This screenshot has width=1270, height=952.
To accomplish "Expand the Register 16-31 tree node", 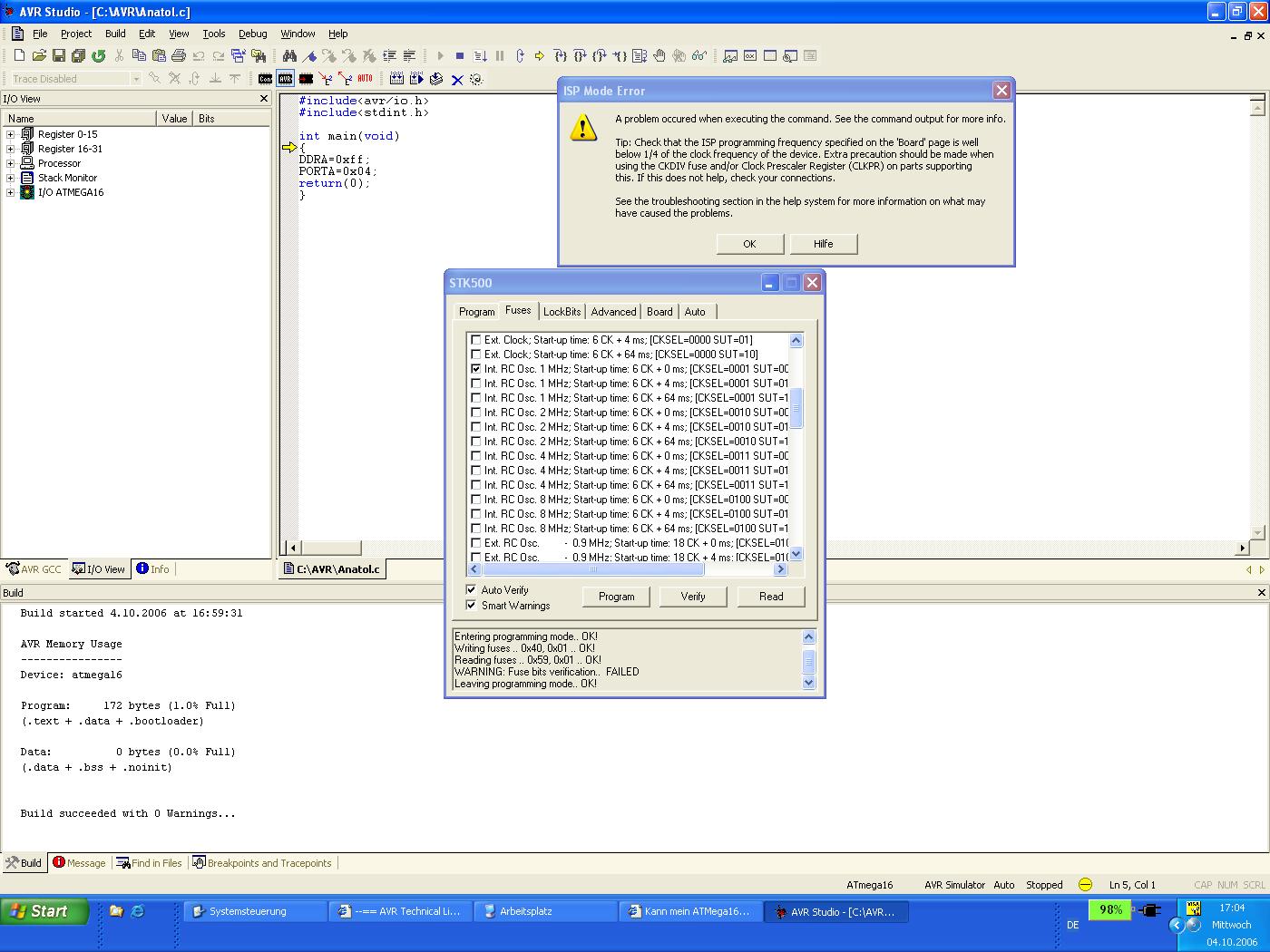I will pyautogui.click(x=10, y=149).
